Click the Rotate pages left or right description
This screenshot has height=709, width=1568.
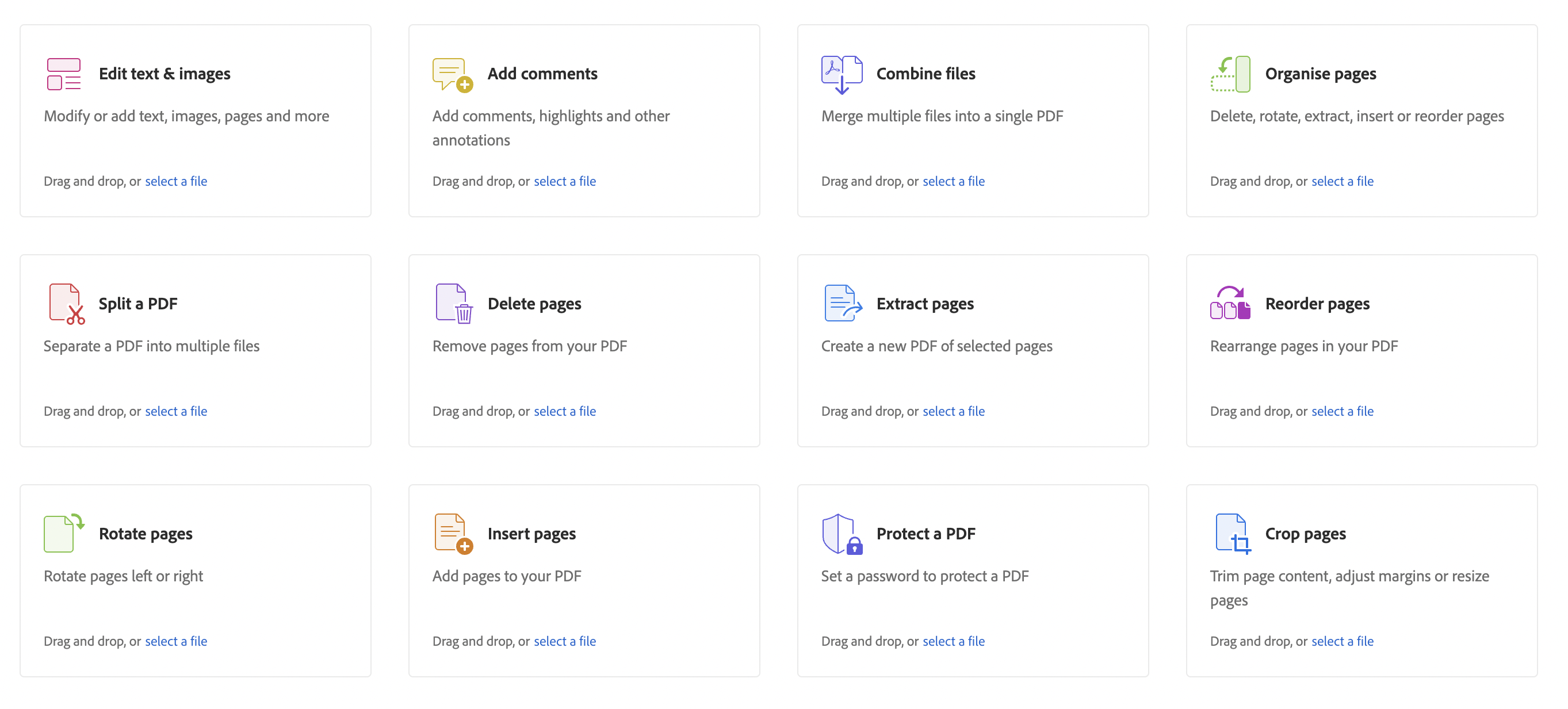[x=124, y=576]
